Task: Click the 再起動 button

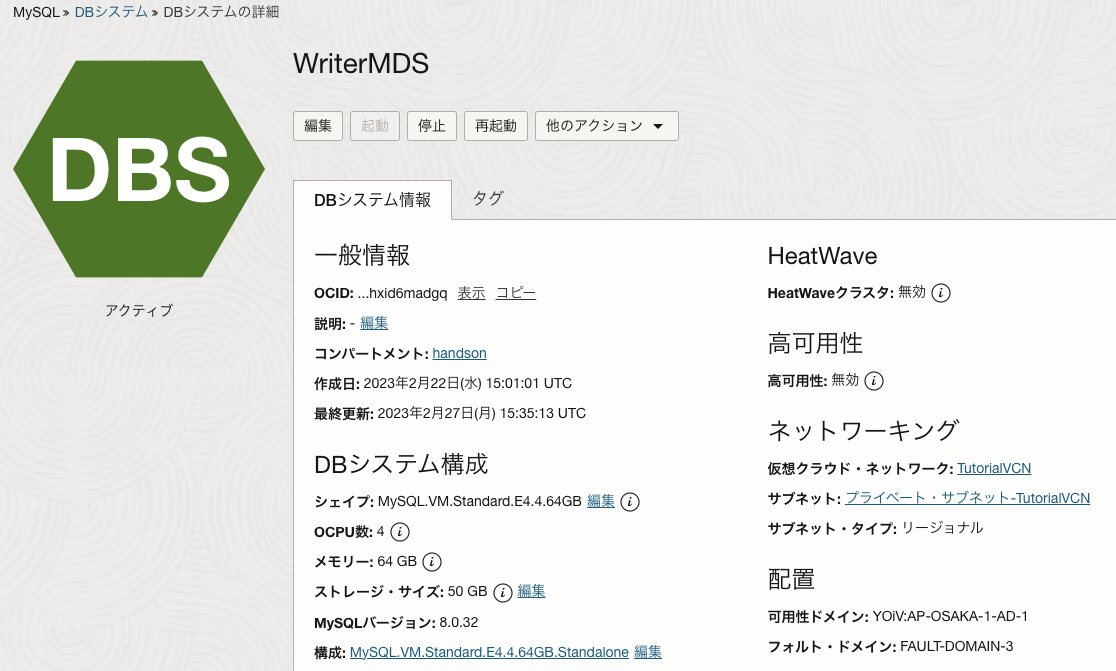Action: (495, 126)
